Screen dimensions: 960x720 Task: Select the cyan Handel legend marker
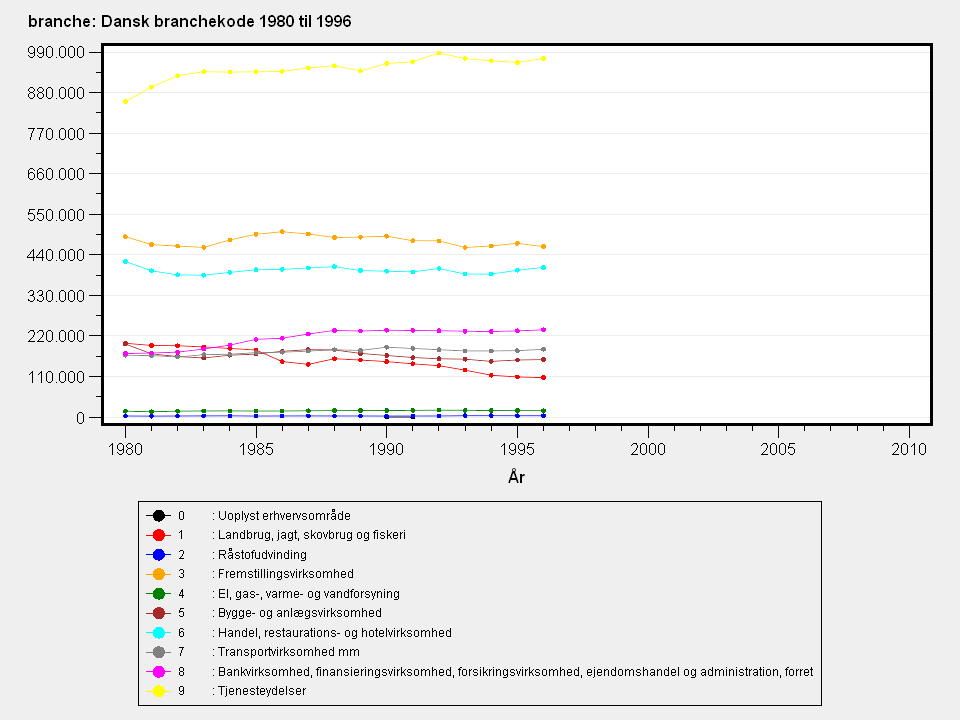click(x=157, y=633)
